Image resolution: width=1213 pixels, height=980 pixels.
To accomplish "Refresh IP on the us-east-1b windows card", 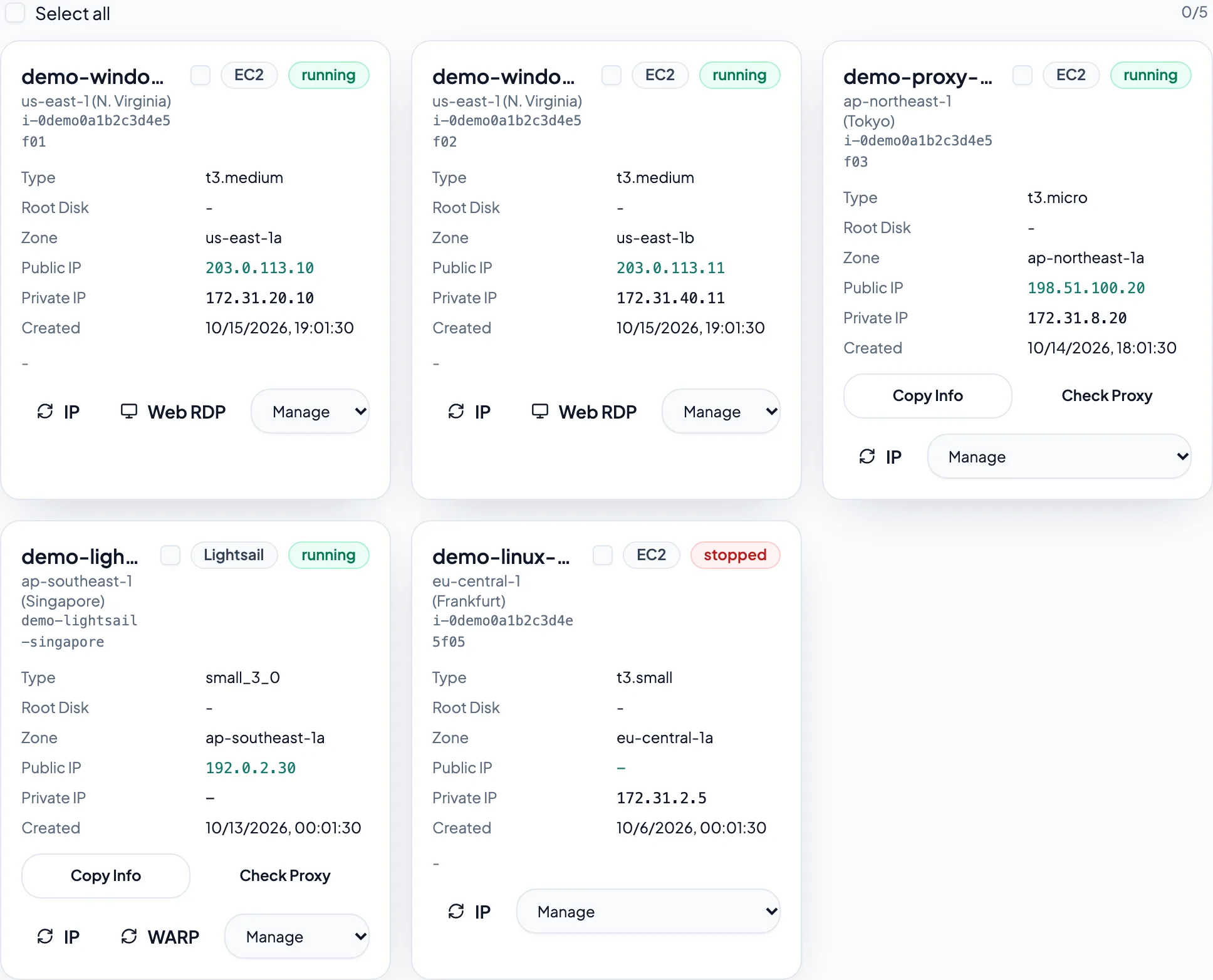I will tap(469, 412).
